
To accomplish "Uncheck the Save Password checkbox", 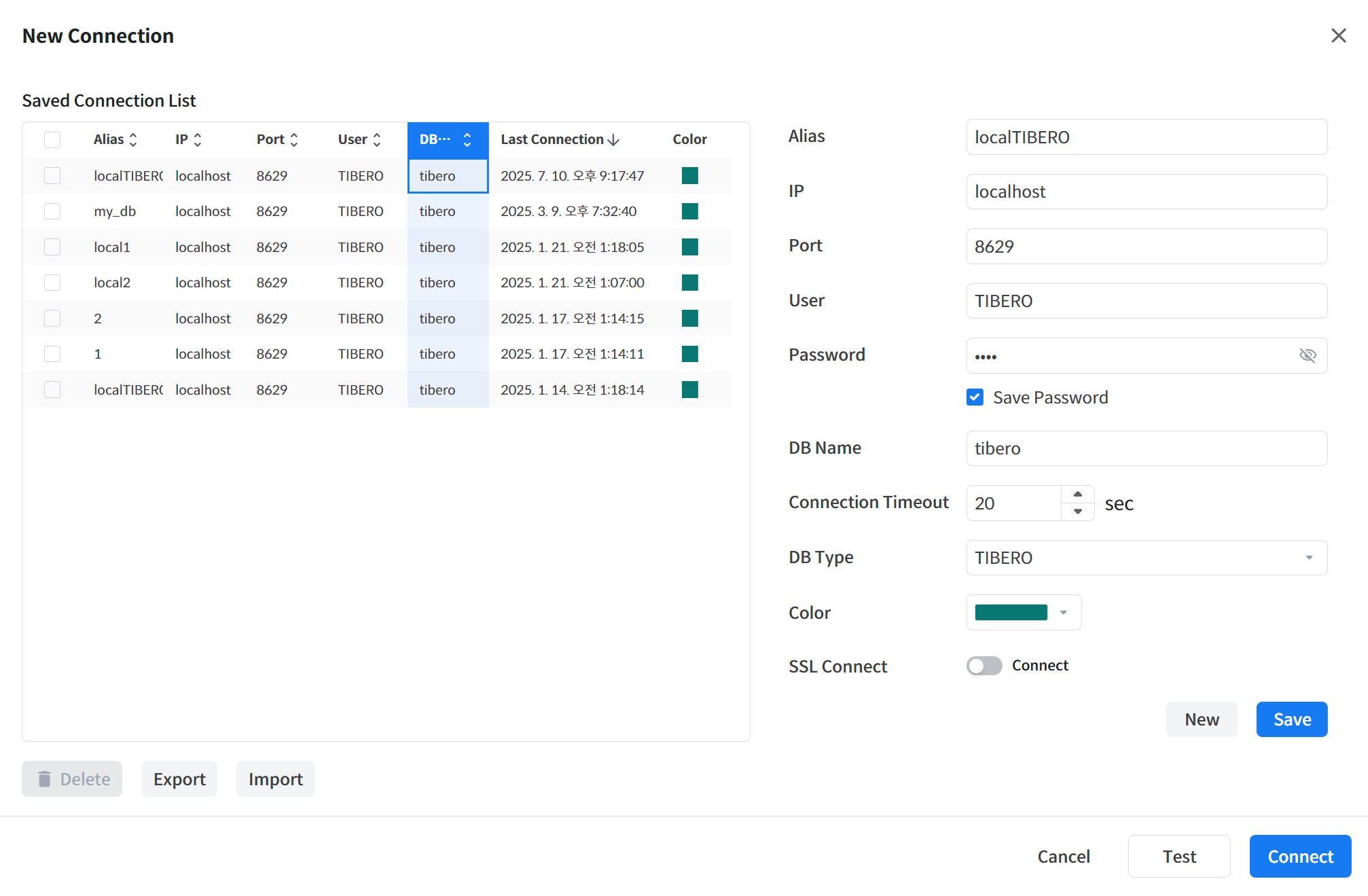I will click(975, 397).
